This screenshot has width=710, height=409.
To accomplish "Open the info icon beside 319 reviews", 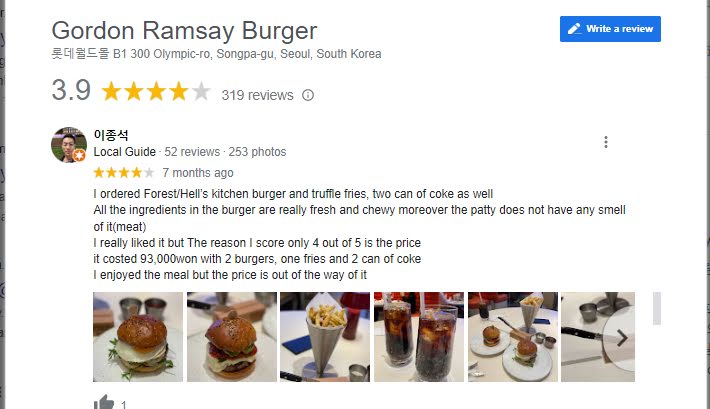I will [x=308, y=95].
